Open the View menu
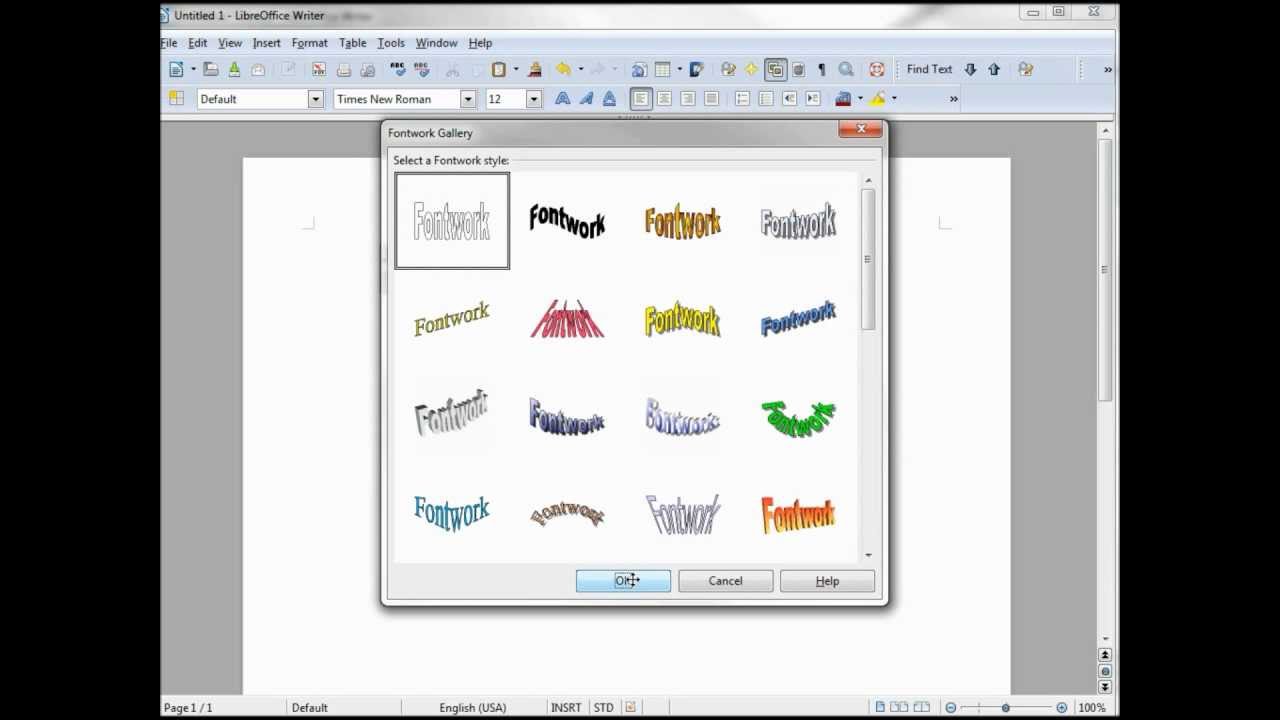The width and height of the screenshot is (1280, 720). [230, 43]
